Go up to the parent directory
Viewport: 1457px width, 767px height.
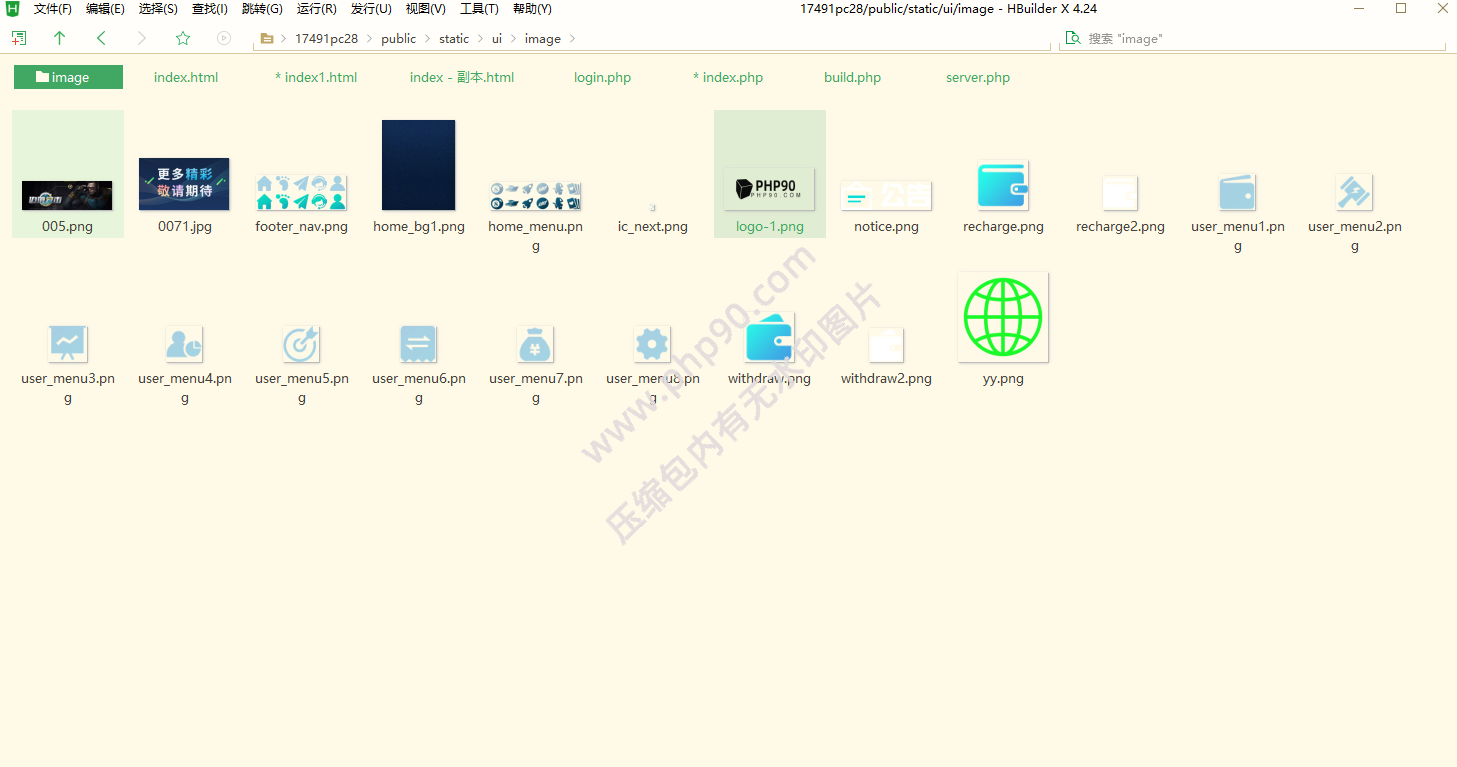click(59, 38)
